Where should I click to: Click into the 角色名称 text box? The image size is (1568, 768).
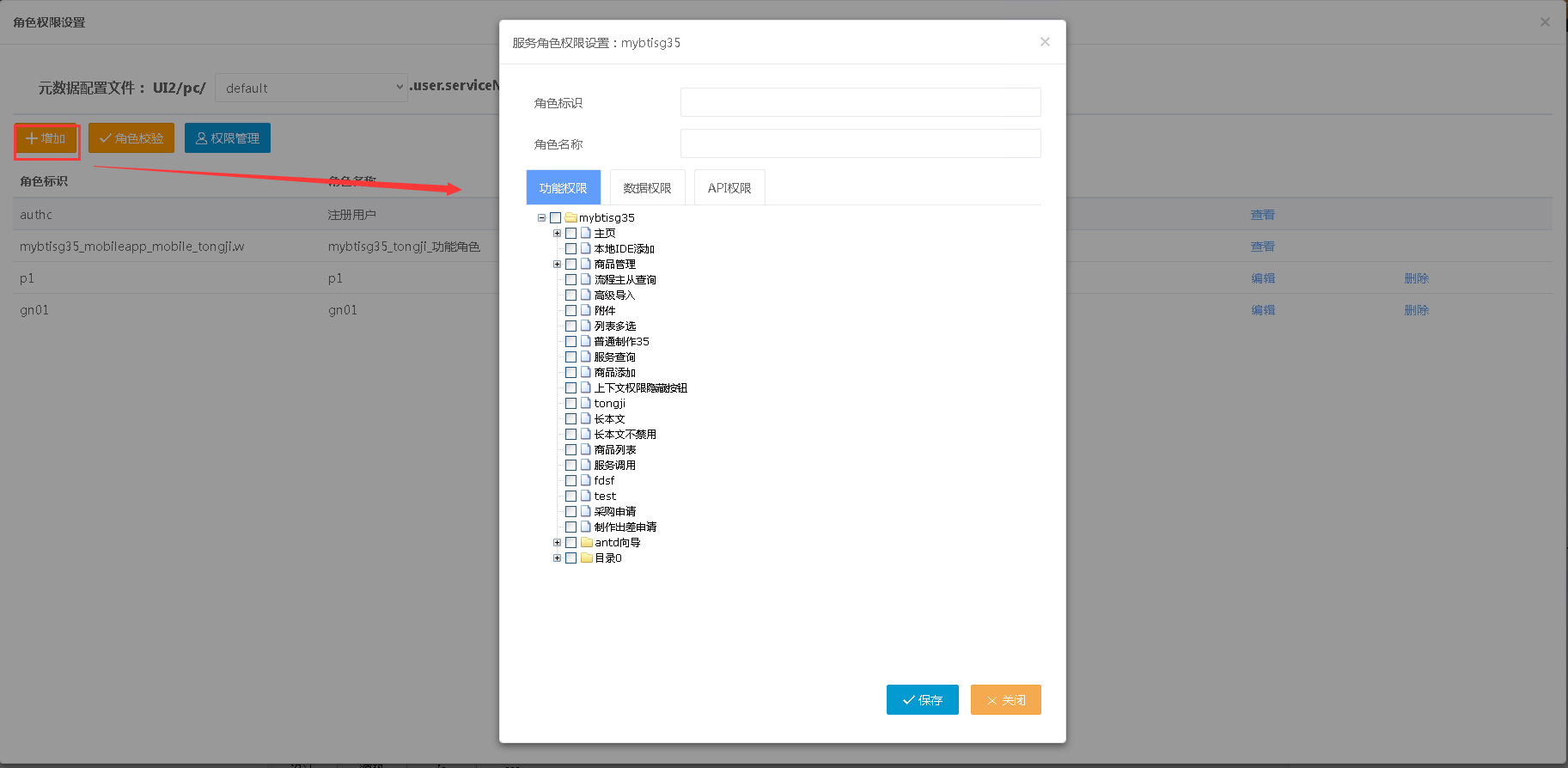point(860,143)
